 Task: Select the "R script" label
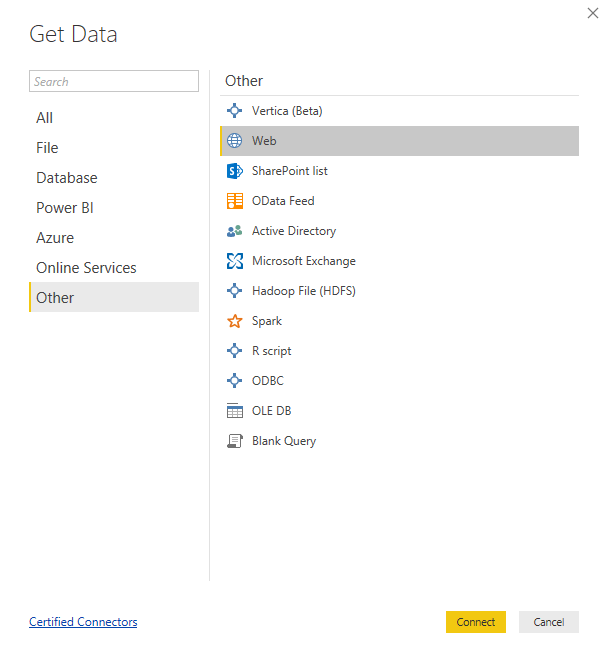[x=272, y=351]
